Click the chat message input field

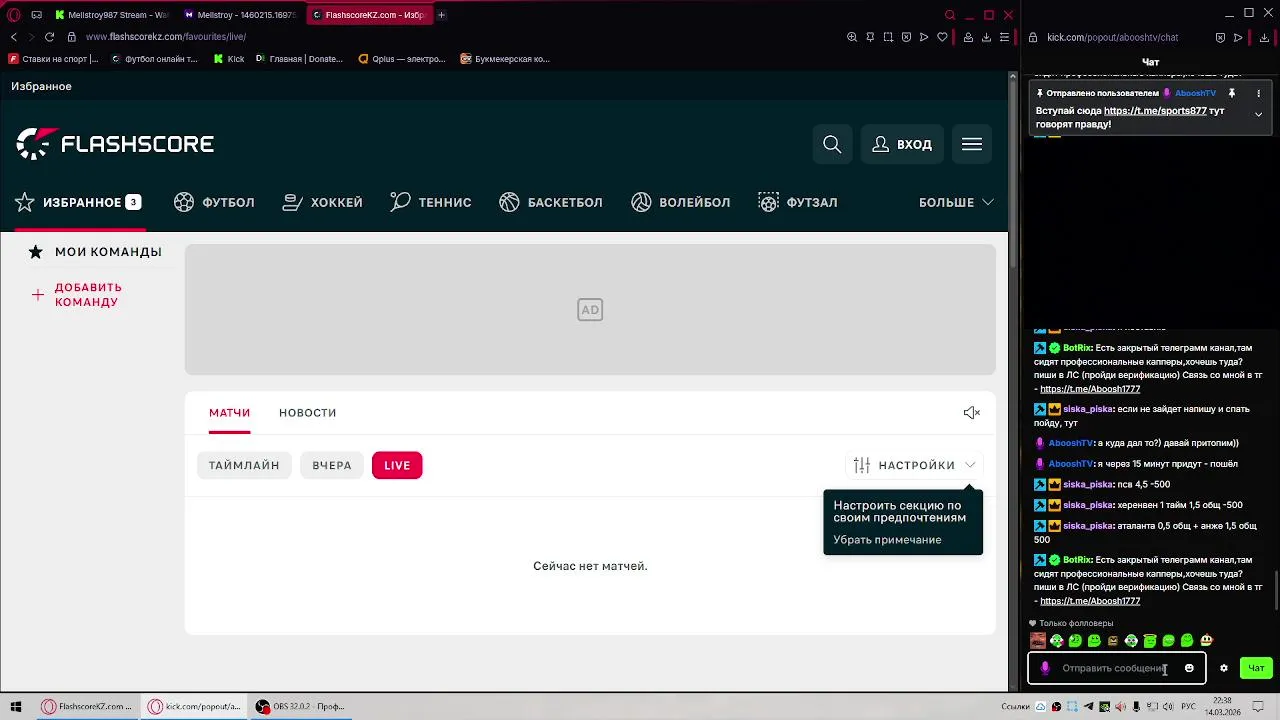point(1114,668)
